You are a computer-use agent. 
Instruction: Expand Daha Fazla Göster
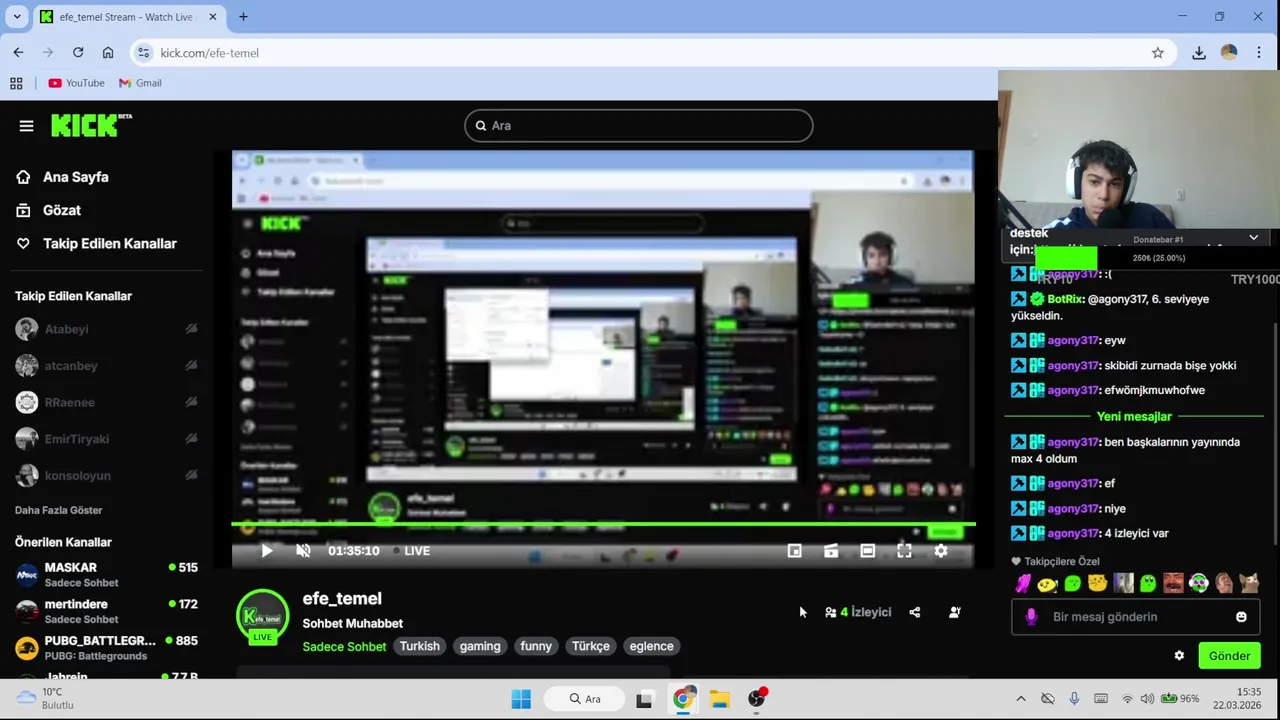[x=58, y=510]
